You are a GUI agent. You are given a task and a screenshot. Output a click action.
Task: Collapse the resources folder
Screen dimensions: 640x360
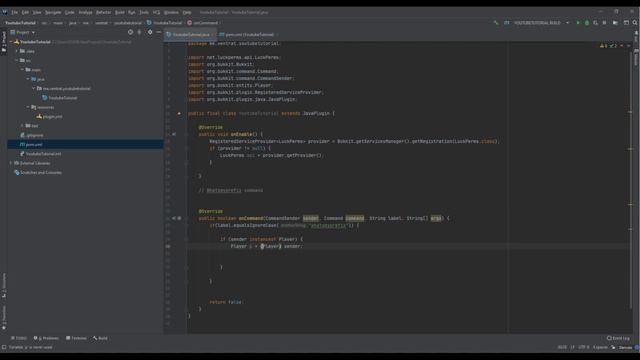click(28, 107)
